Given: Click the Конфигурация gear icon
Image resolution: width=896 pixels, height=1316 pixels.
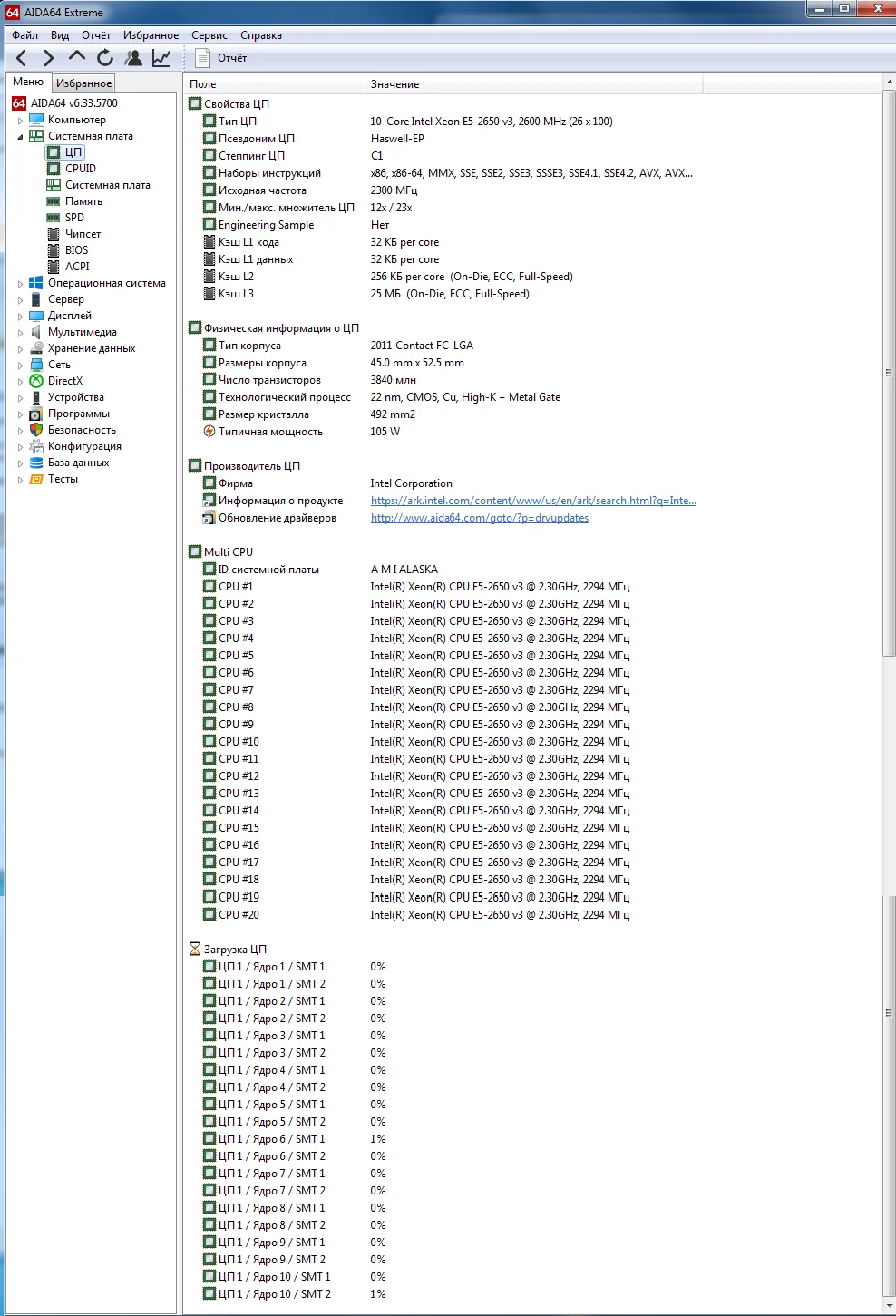Looking at the screenshot, I should (36, 446).
